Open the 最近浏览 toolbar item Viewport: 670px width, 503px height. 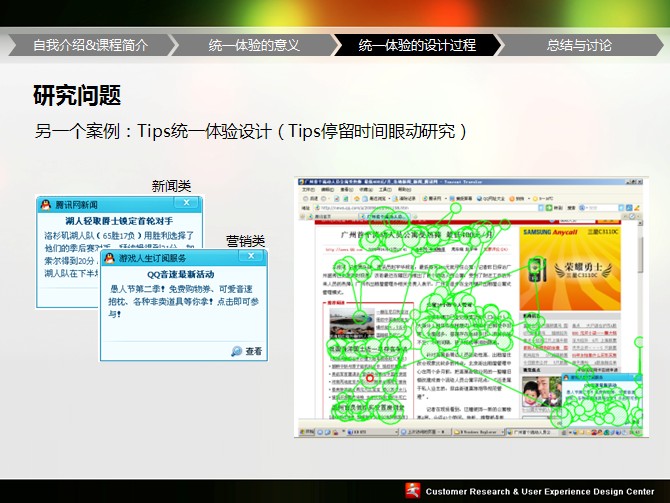(374, 198)
